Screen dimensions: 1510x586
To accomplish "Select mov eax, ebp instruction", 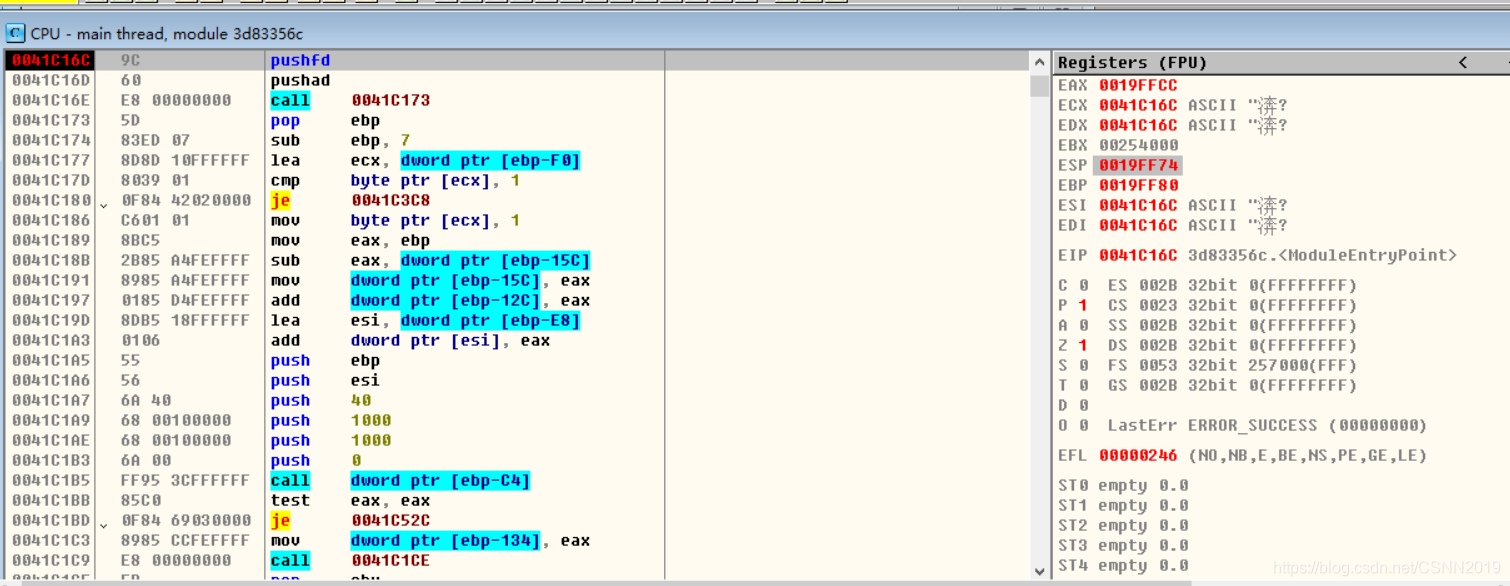I will [x=350, y=241].
